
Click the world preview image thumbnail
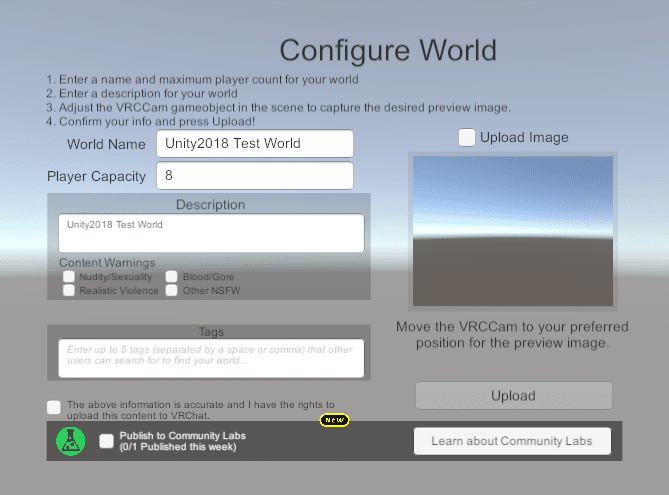tap(513, 231)
